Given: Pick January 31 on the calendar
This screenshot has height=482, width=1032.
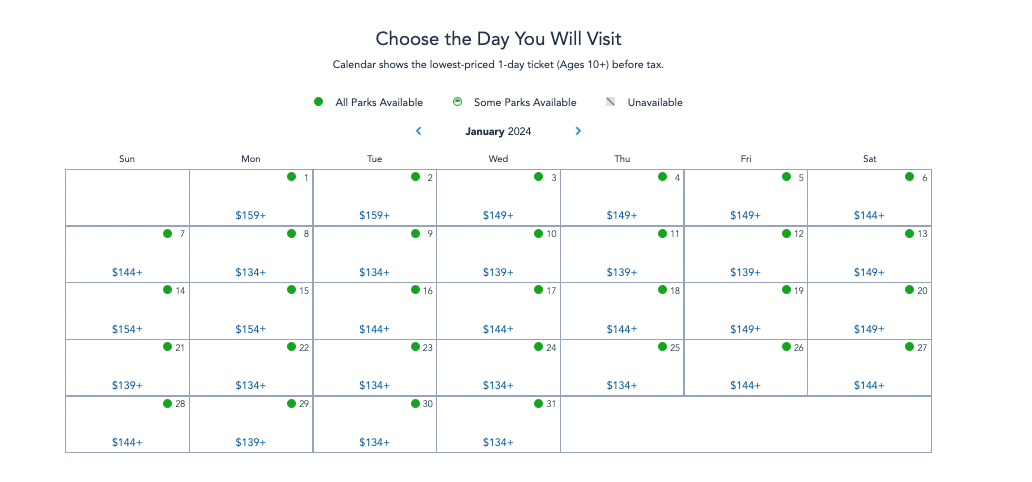Looking at the screenshot, I should [498, 425].
